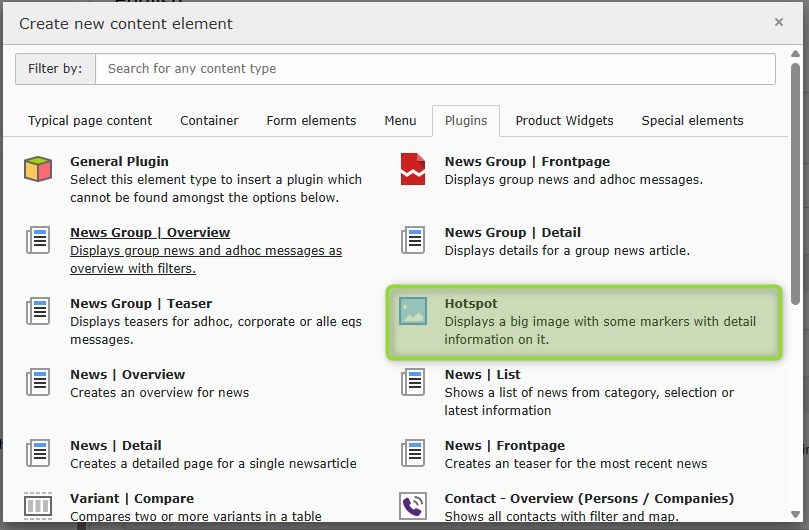The image size is (809, 530).
Task: Click the General Plugin cube icon
Action: tap(38, 169)
